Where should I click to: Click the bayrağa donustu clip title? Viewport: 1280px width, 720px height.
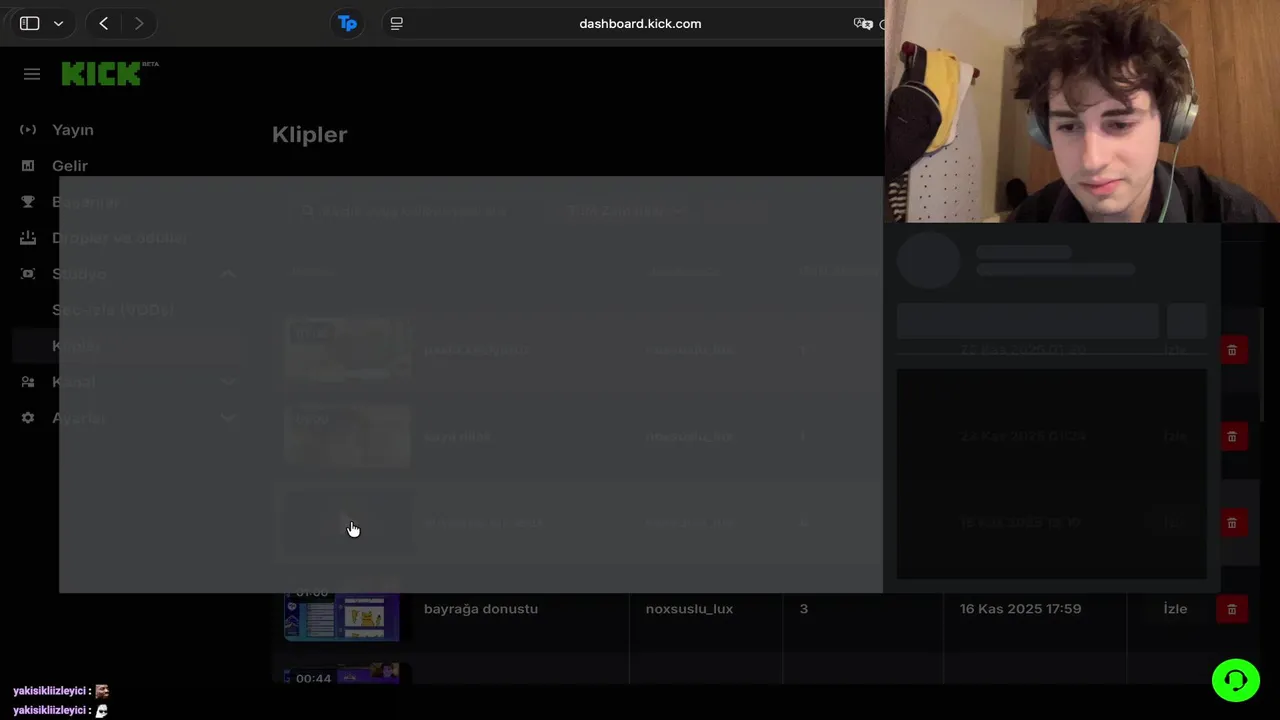[x=481, y=609]
